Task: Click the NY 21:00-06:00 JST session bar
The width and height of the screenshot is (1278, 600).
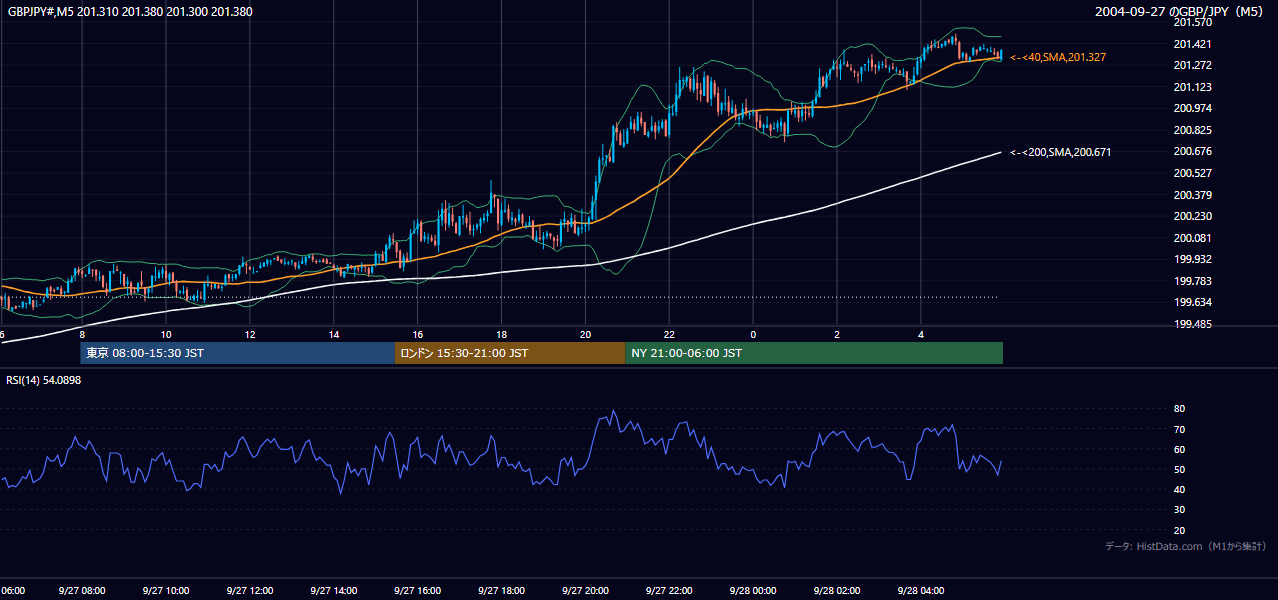Action: pyautogui.click(x=814, y=353)
